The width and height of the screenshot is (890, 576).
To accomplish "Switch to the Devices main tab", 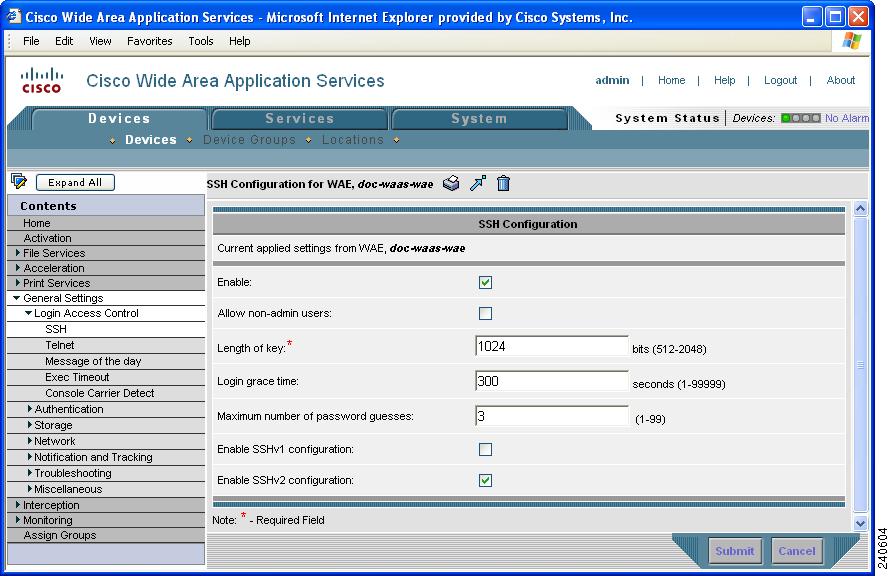I will click(x=119, y=119).
